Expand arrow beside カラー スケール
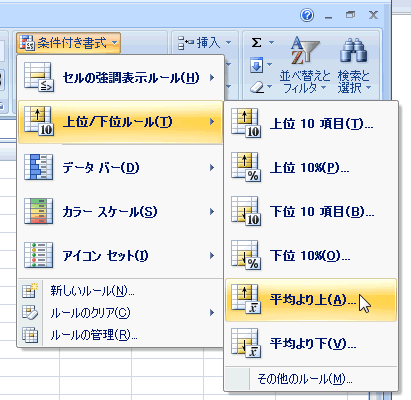This screenshot has width=411, height=400. click(x=212, y=211)
